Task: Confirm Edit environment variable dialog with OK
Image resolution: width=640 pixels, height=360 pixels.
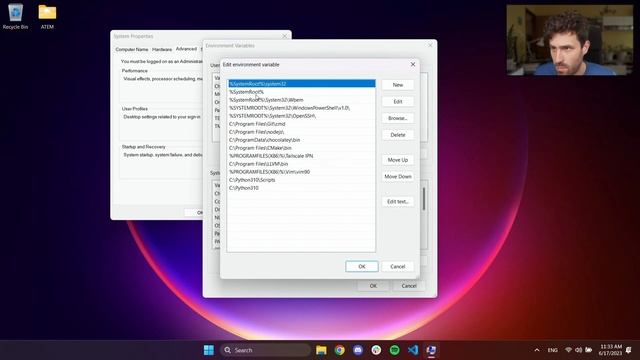Action: pyautogui.click(x=362, y=267)
